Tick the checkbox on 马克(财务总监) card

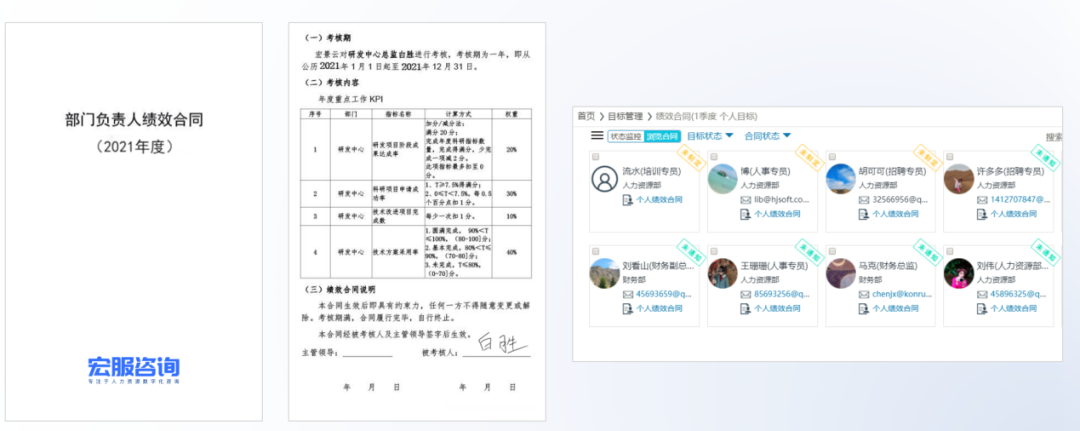point(832,251)
